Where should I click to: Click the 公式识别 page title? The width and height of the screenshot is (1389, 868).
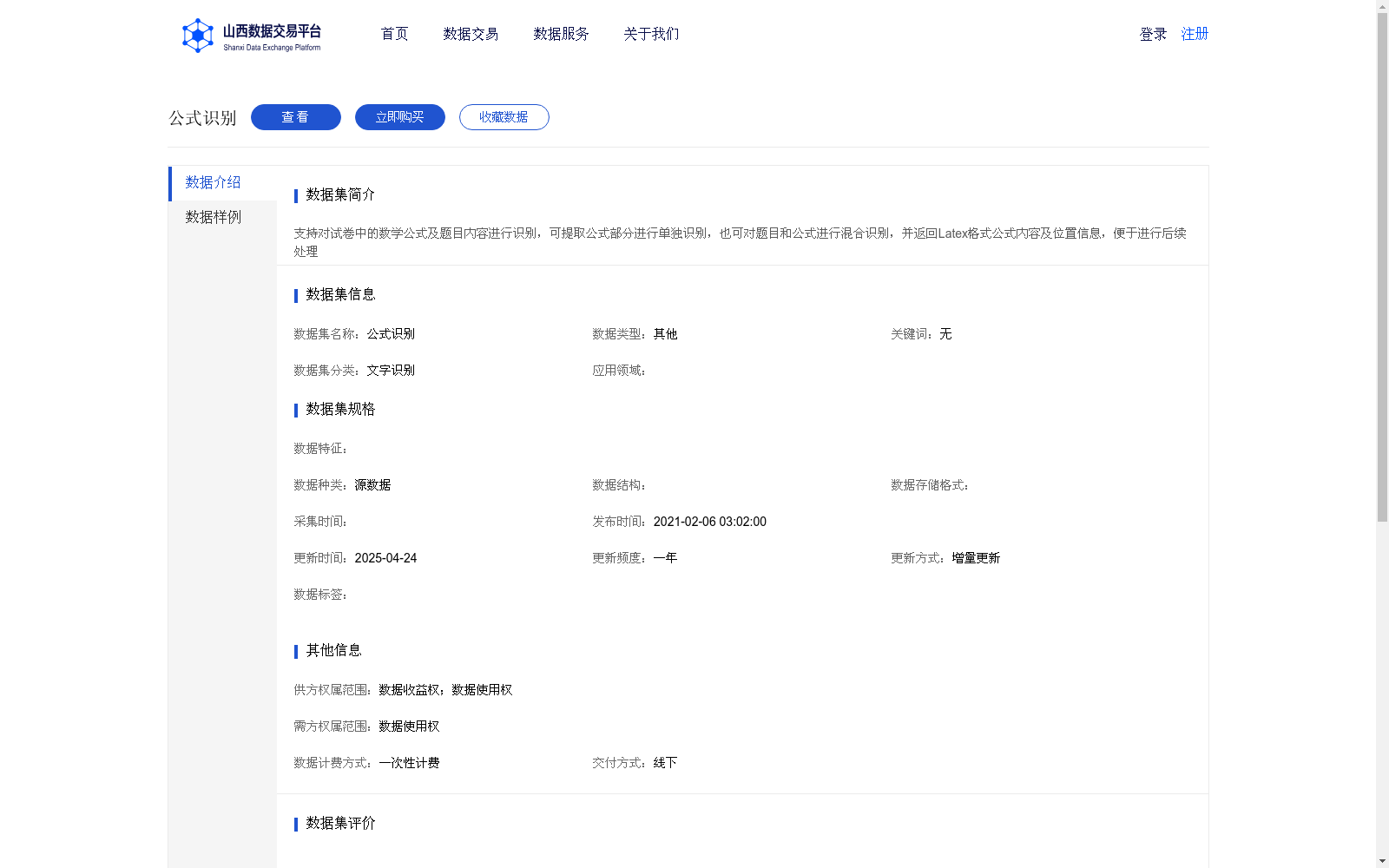pyautogui.click(x=202, y=118)
